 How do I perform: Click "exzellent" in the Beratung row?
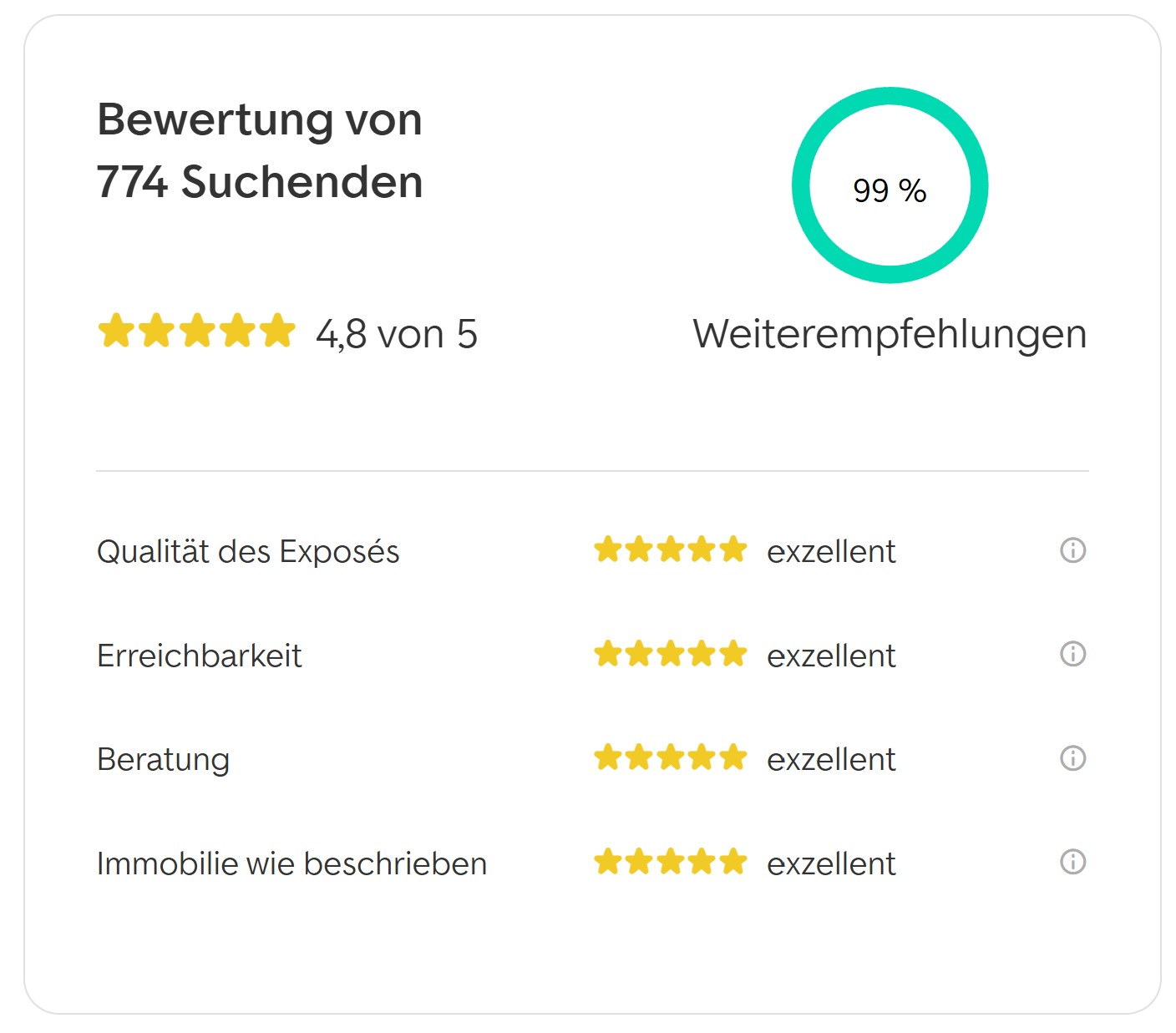click(831, 760)
